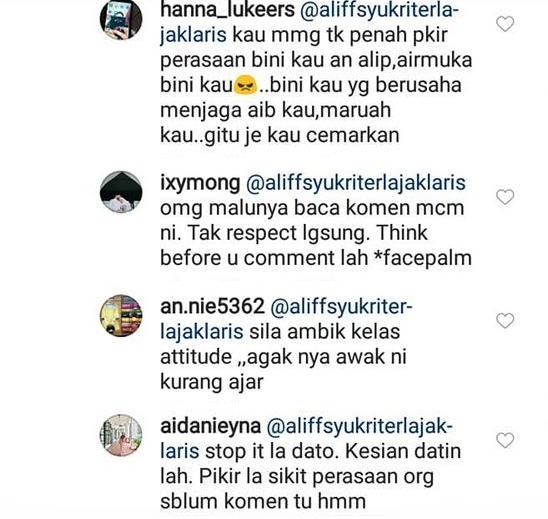This screenshot has width=548, height=519.
Task: Open @aliffsyukriterlajaklaris mention in ixymong's comment
Action: (356, 183)
